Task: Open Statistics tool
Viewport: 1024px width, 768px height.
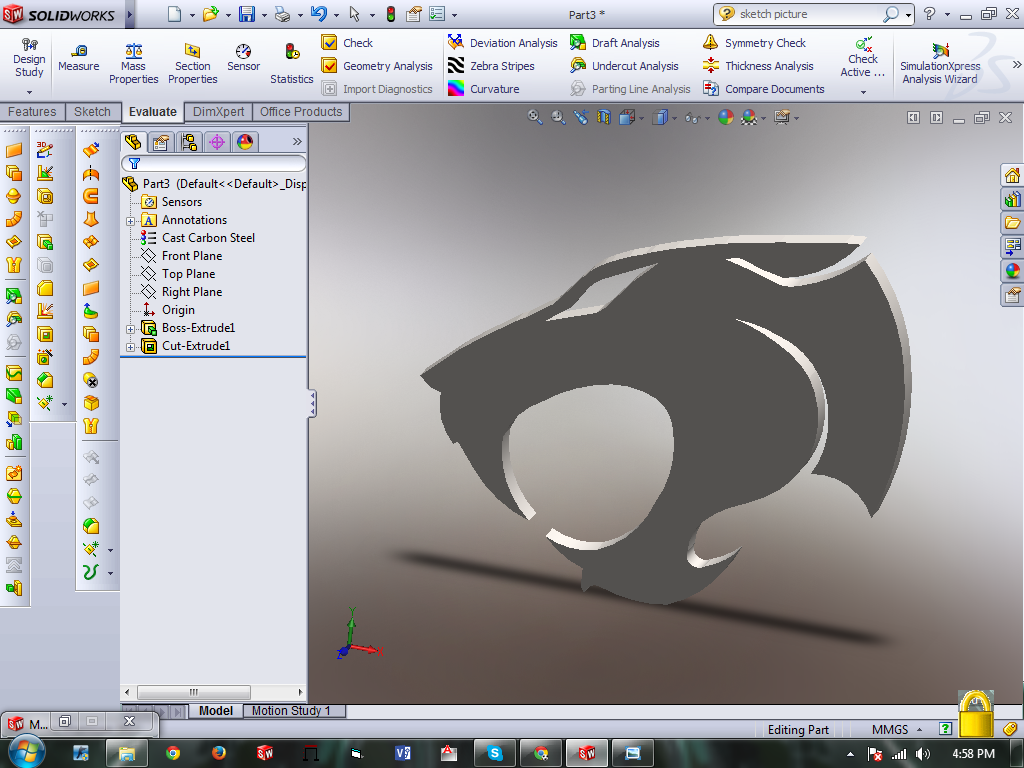Action: coord(291,64)
